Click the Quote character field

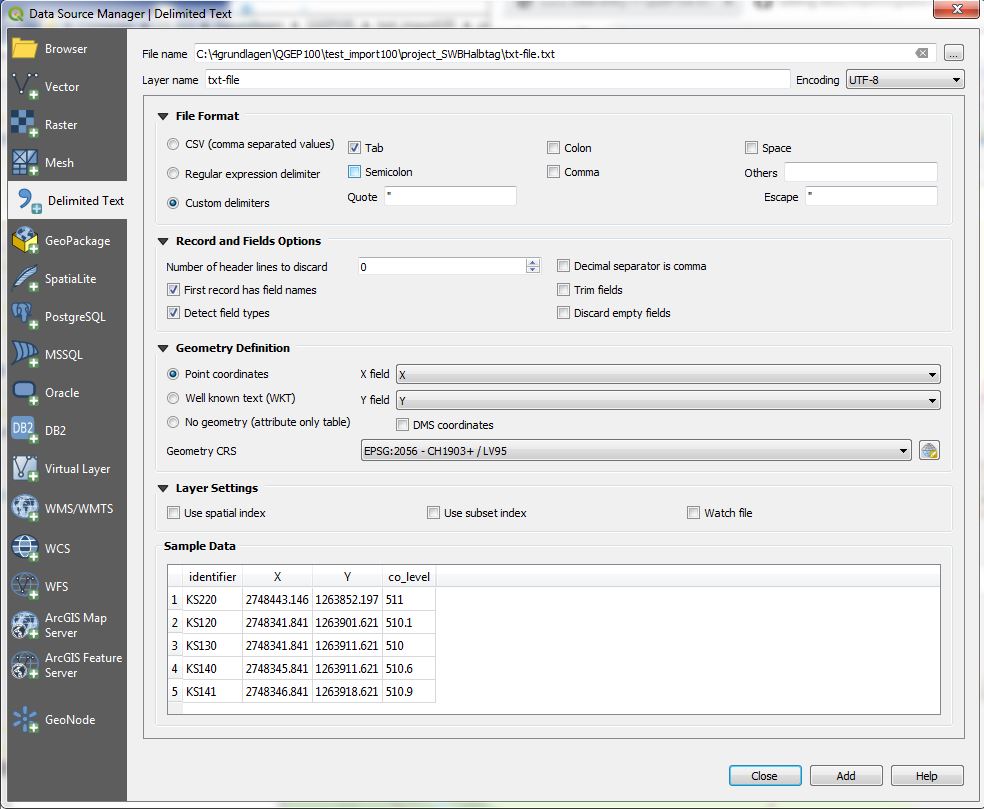point(450,196)
